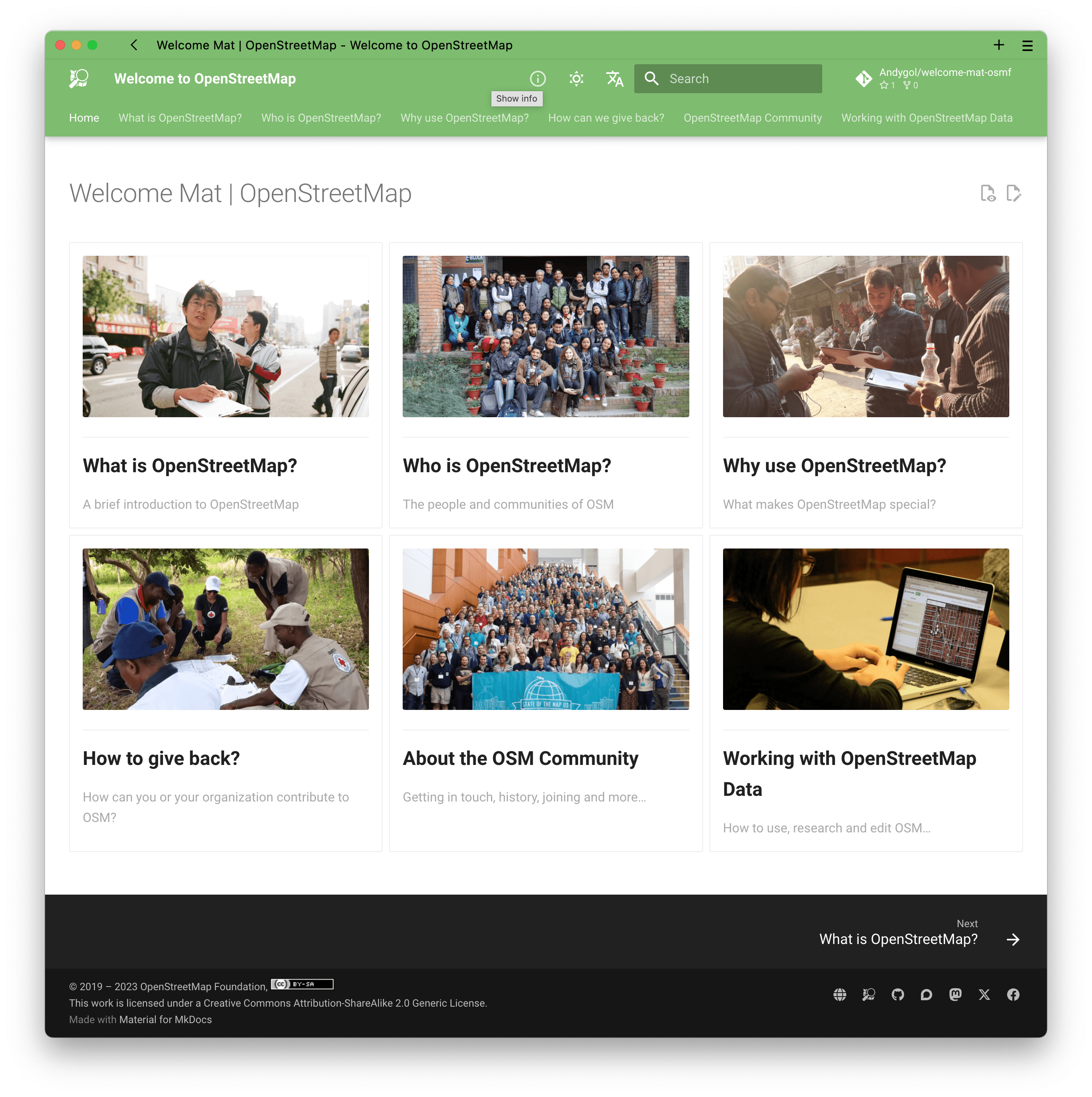The height and width of the screenshot is (1097, 1092).
Task: Click the '© 2019 – 2023 OpenStreetMap Foundation' text
Action: pyautogui.click(x=168, y=986)
